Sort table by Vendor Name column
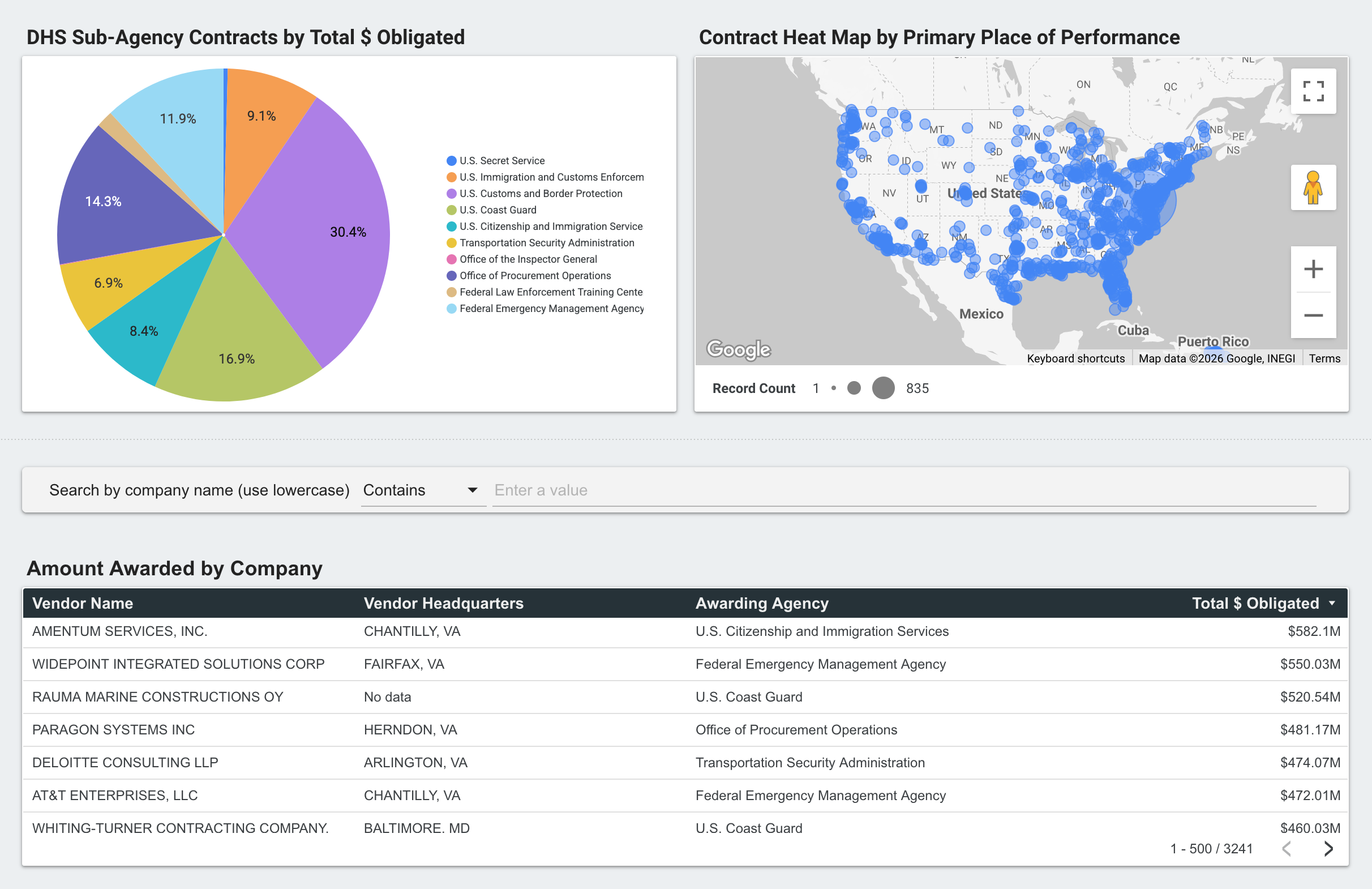The height and width of the screenshot is (889, 1372). click(x=83, y=603)
